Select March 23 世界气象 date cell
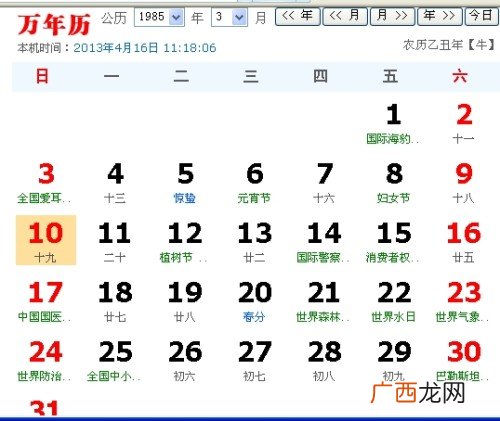 coord(464,300)
